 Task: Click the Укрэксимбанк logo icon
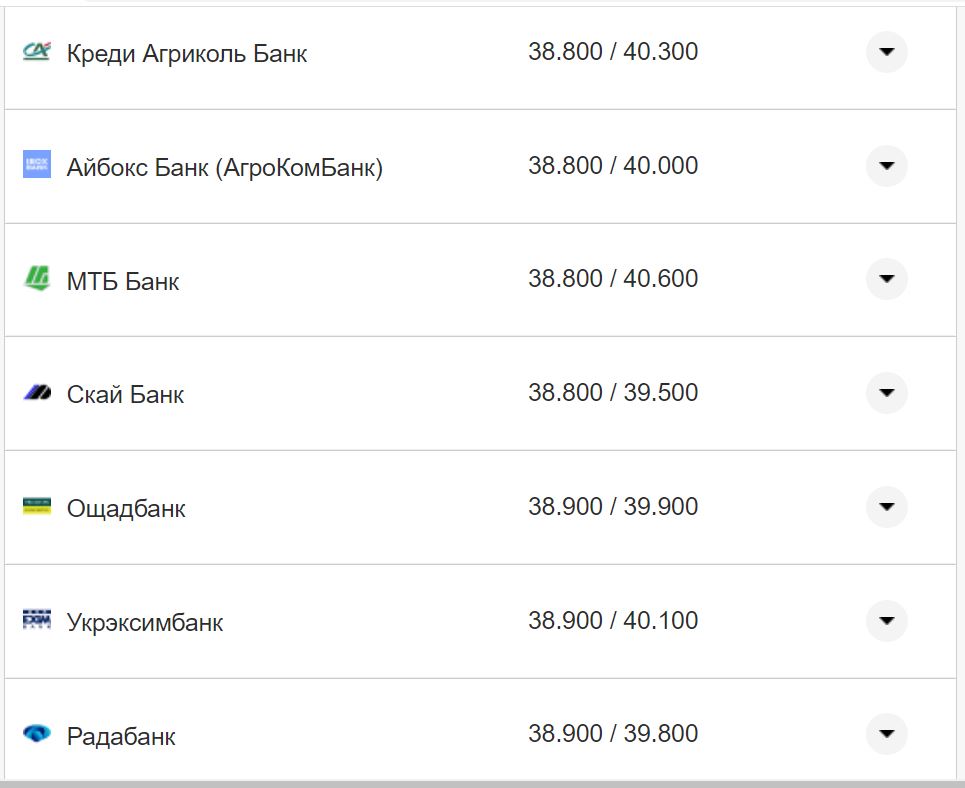36,621
